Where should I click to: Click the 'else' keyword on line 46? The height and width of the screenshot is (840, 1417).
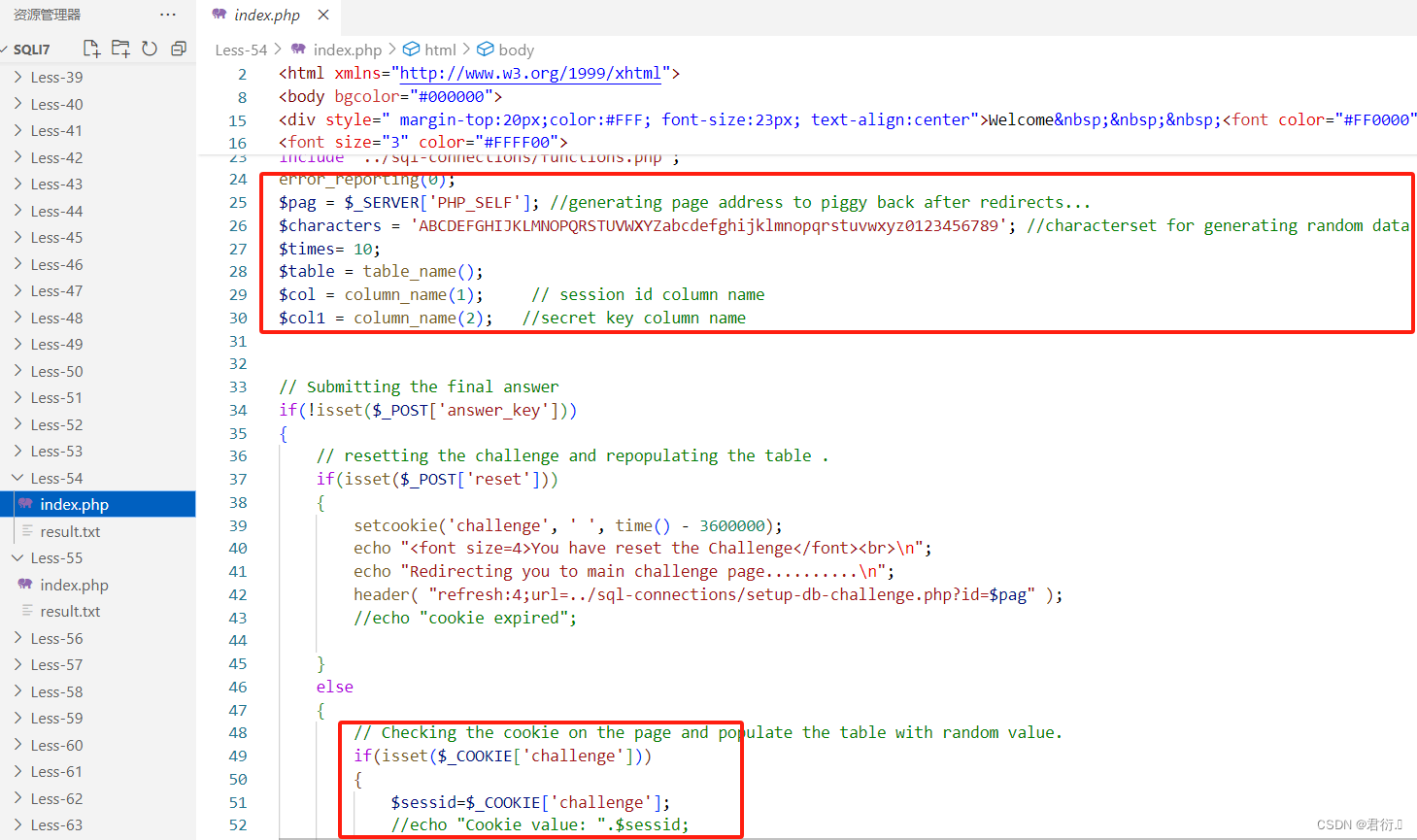point(335,687)
